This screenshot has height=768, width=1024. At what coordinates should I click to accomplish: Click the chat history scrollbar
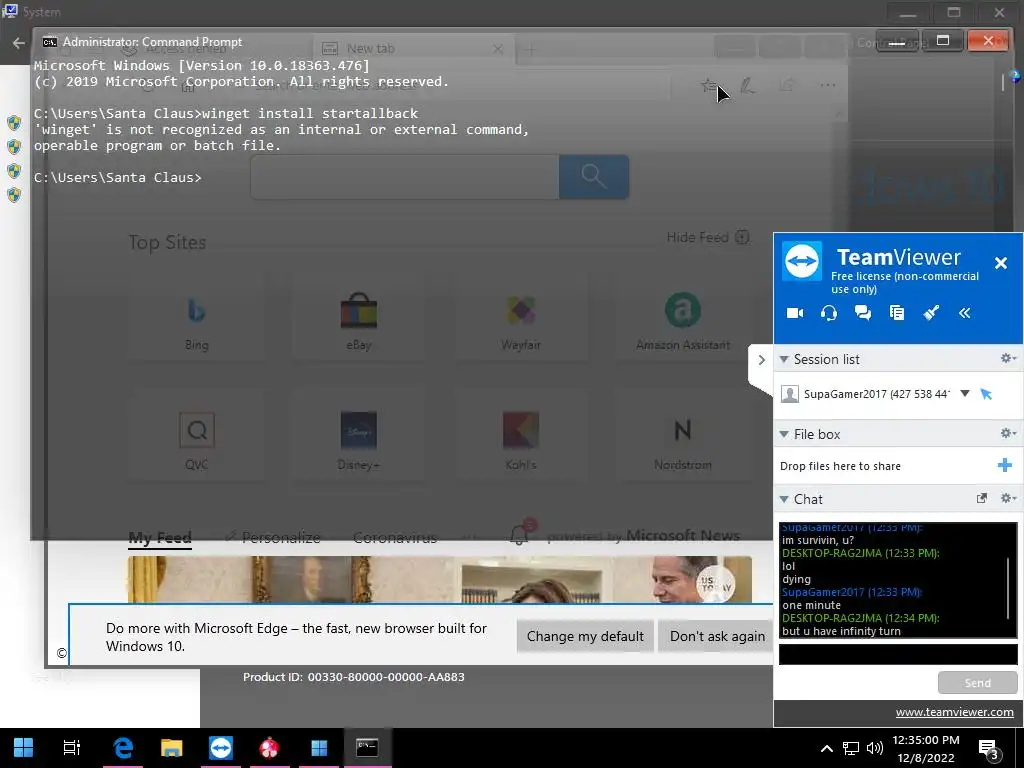1010,586
